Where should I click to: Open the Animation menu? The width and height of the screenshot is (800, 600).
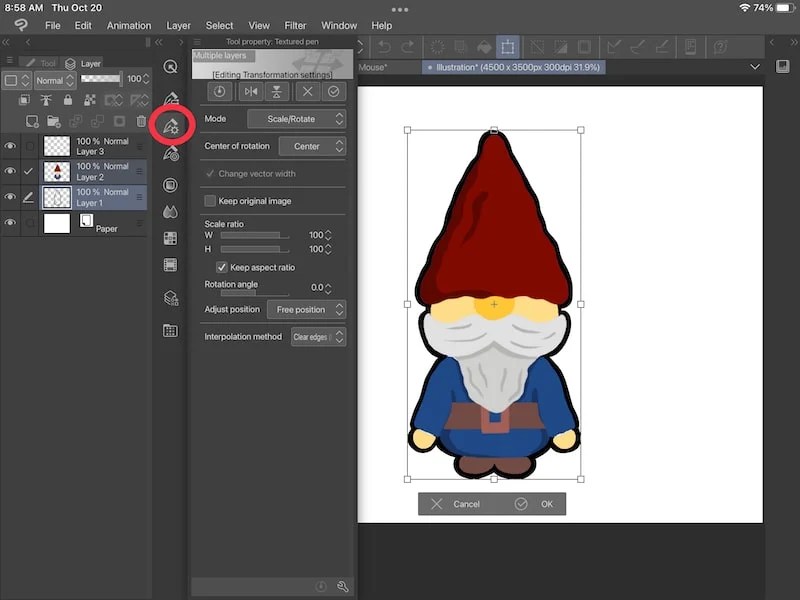[128, 25]
